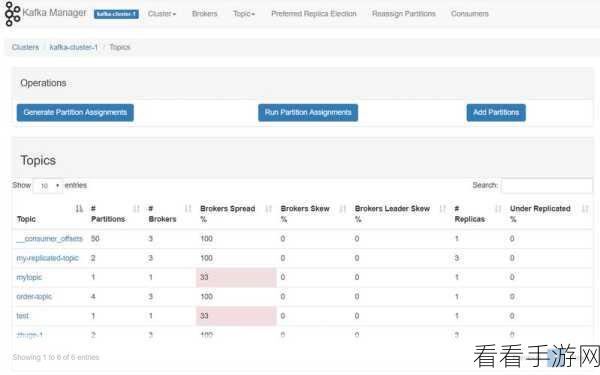Sort by # Replicas column arrows
The image size is (600, 375).
coord(498,209)
